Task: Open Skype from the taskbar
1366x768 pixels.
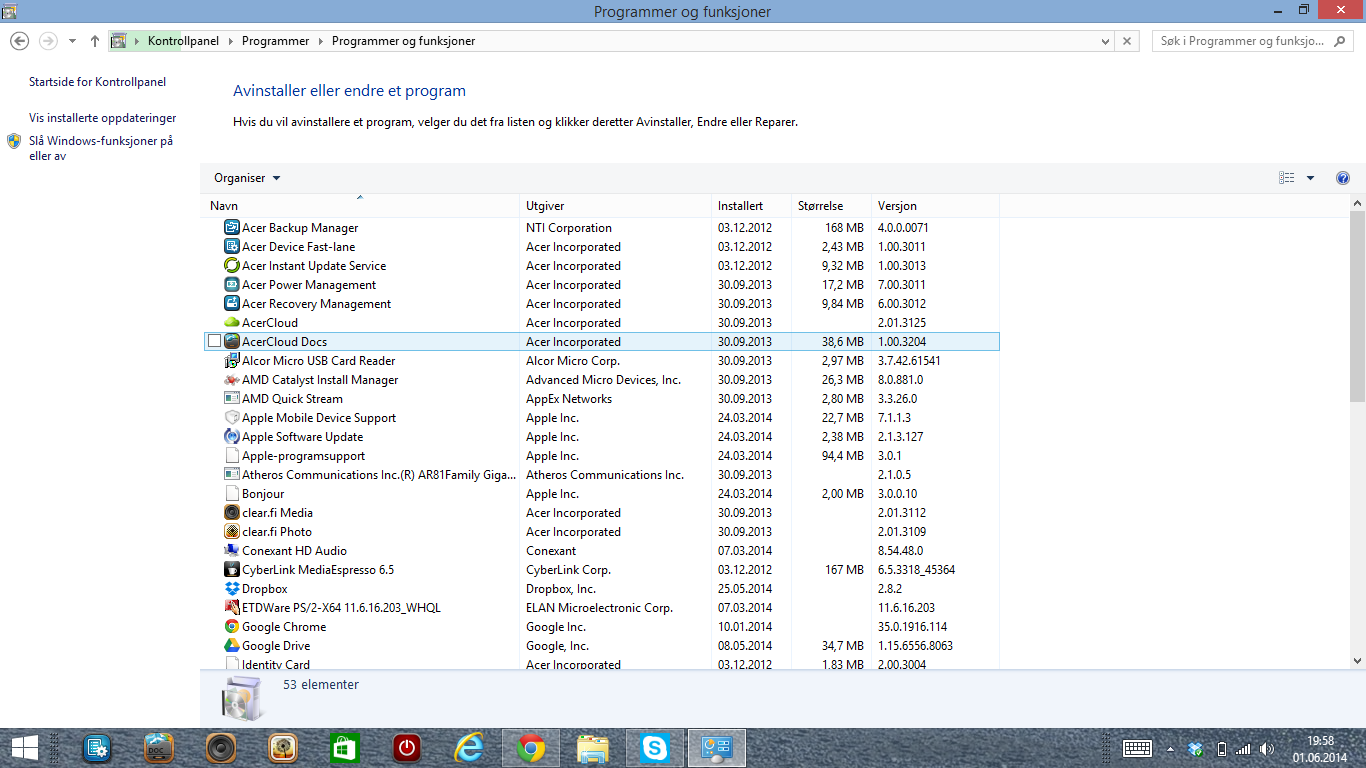Action: click(x=655, y=748)
